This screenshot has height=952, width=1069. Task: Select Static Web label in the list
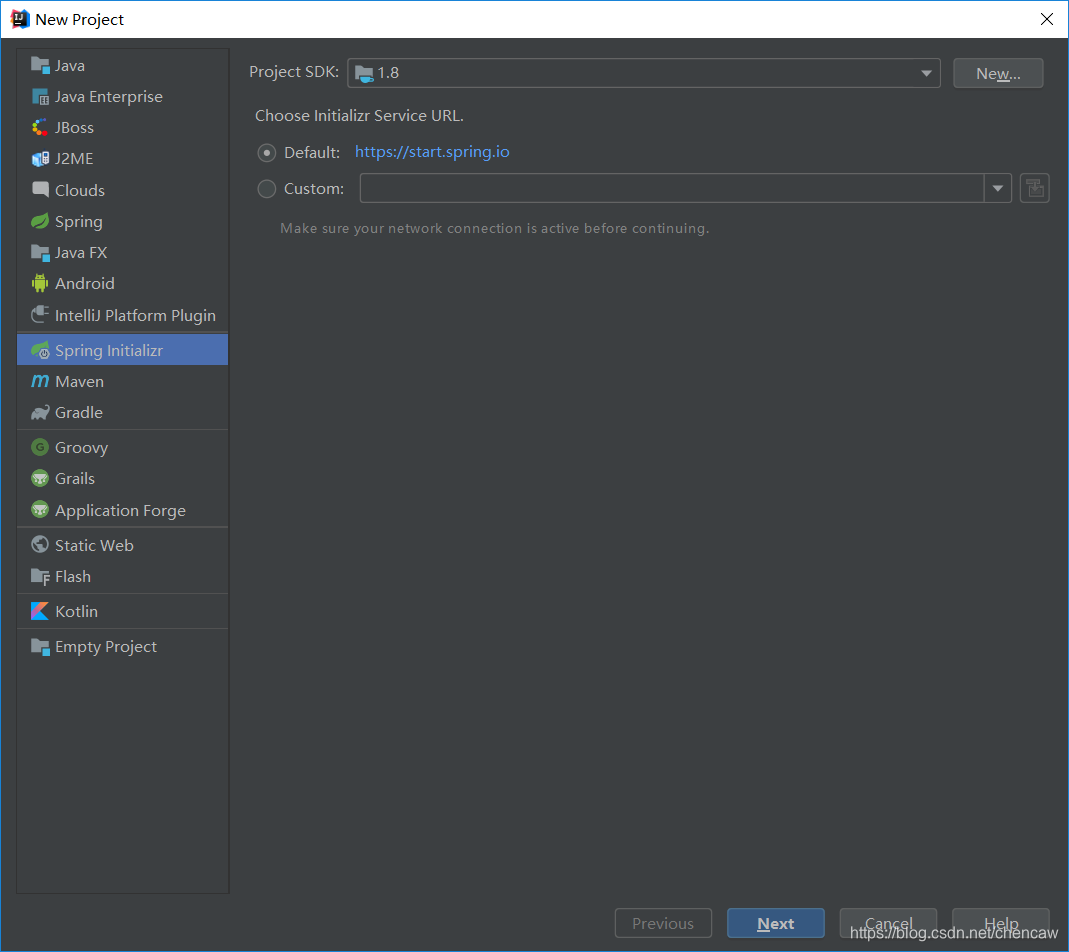tap(94, 545)
